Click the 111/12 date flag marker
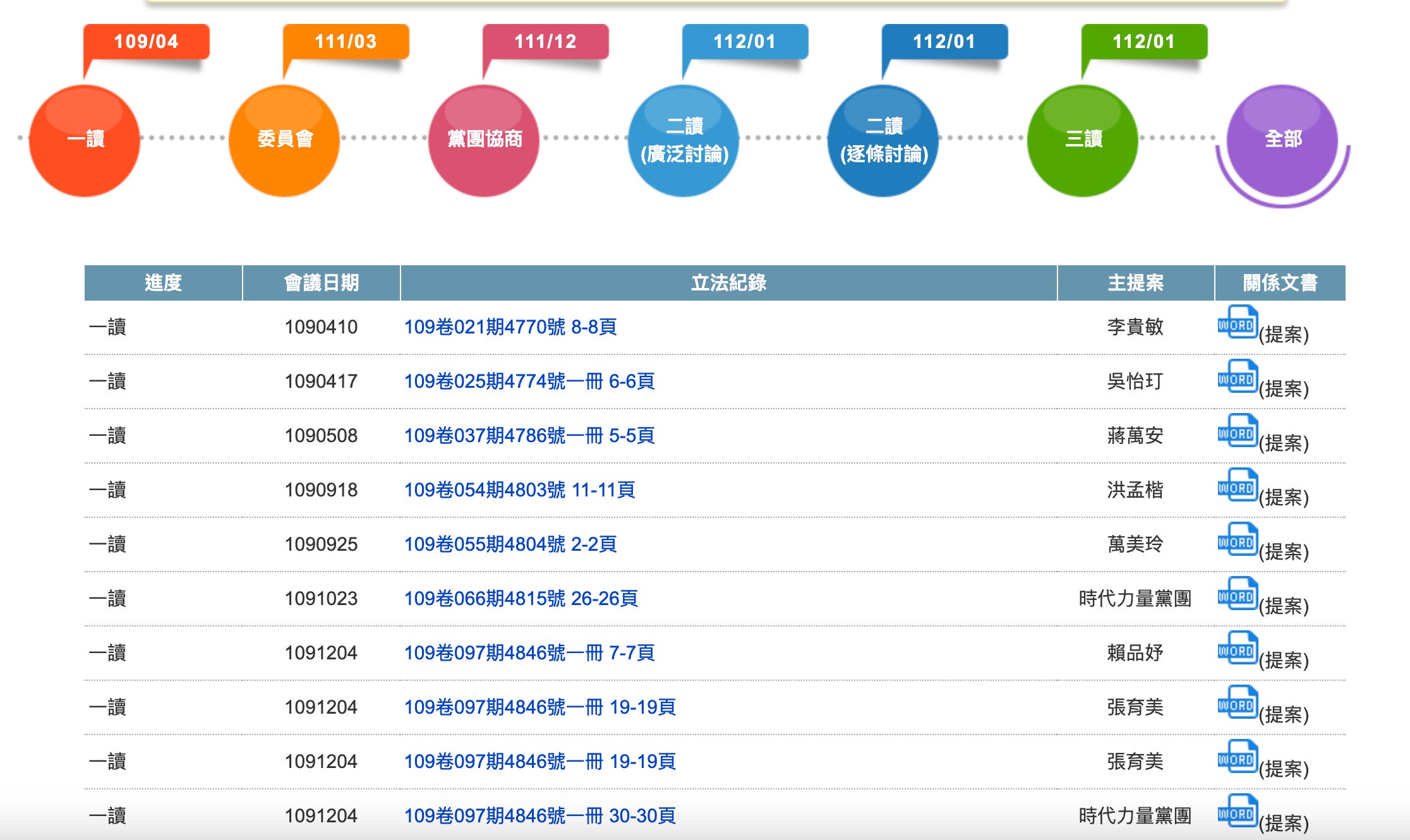 (545, 42)
